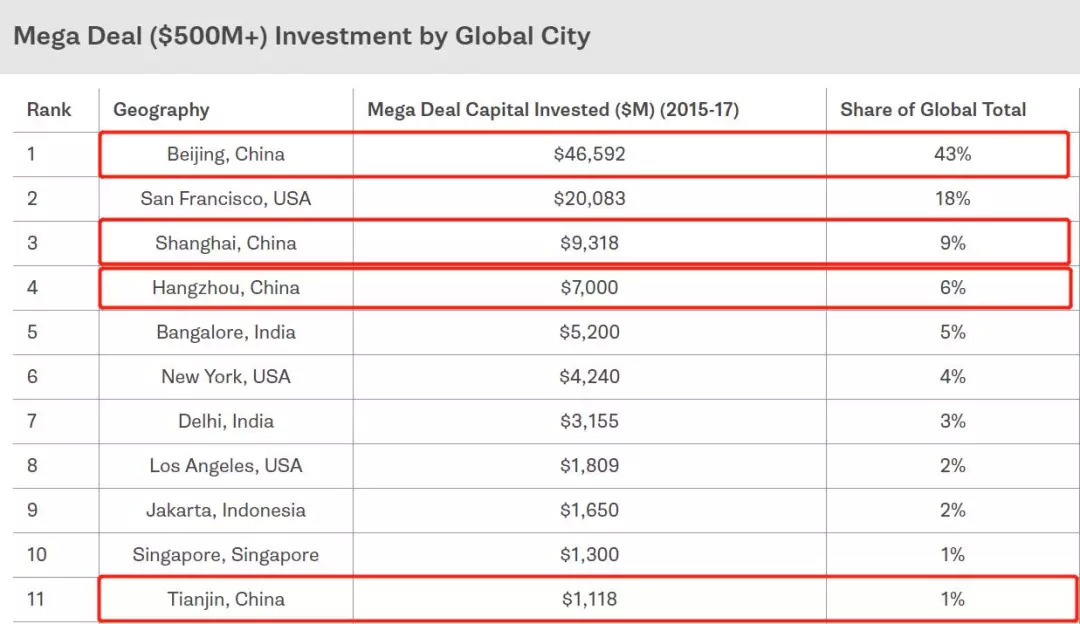
Task: Click Share of Global Total header
Action: [933, 110]
